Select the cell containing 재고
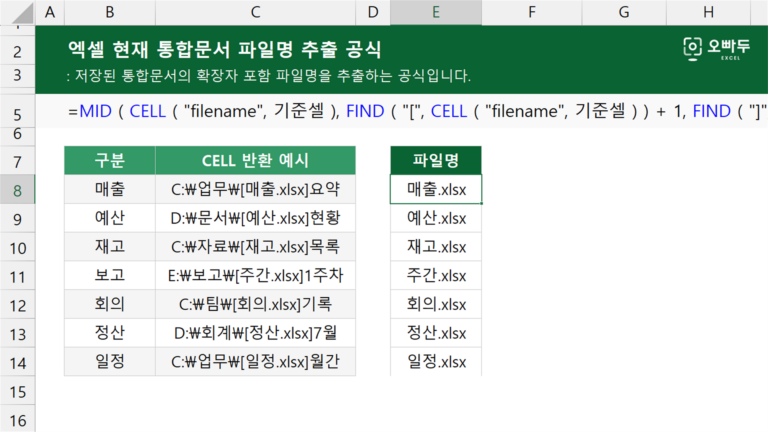768x432 pixels. tap(110, 246)
